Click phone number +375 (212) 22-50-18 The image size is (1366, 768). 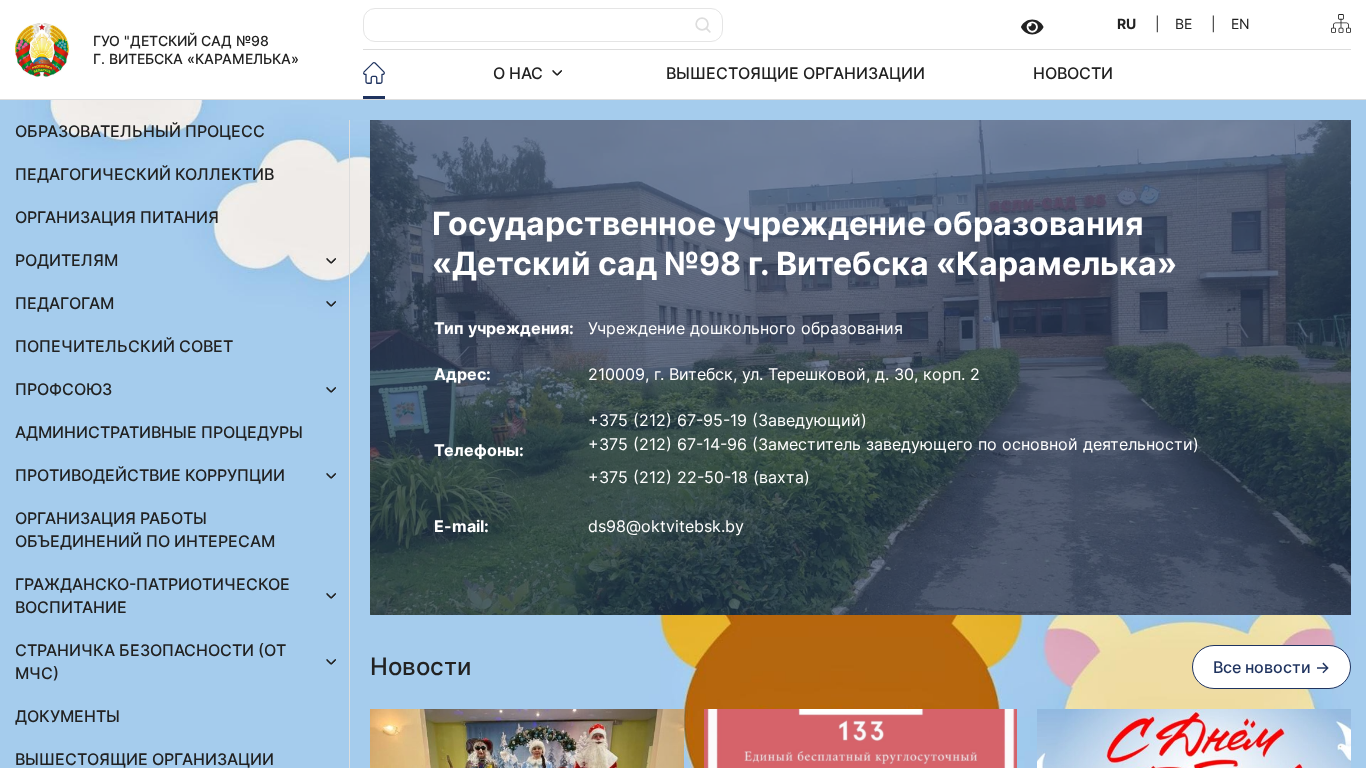tap(667, 477)
